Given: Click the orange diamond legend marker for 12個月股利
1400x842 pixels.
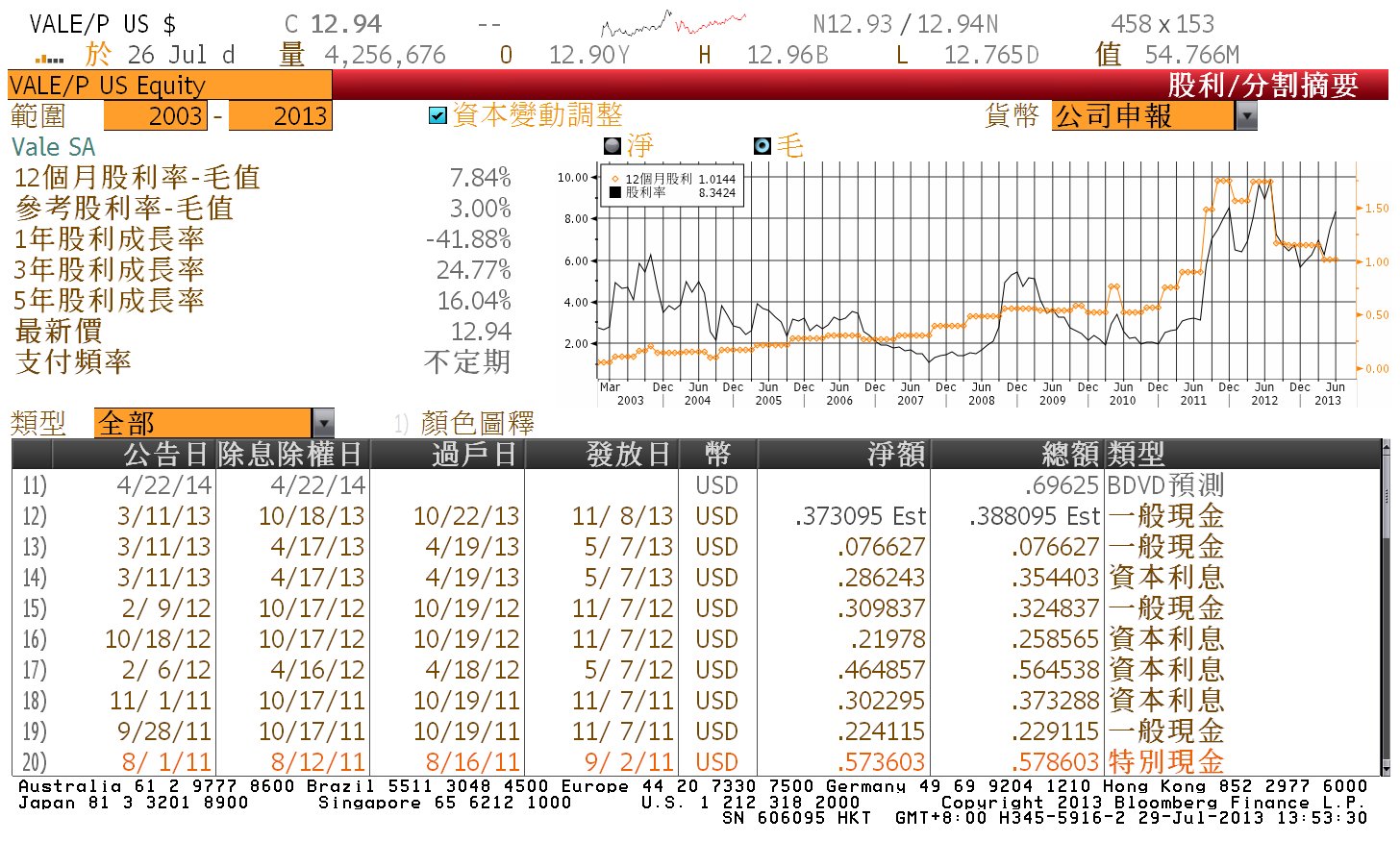Looking at the screenshot, I should pyautogui.click(x=613, y=178).
